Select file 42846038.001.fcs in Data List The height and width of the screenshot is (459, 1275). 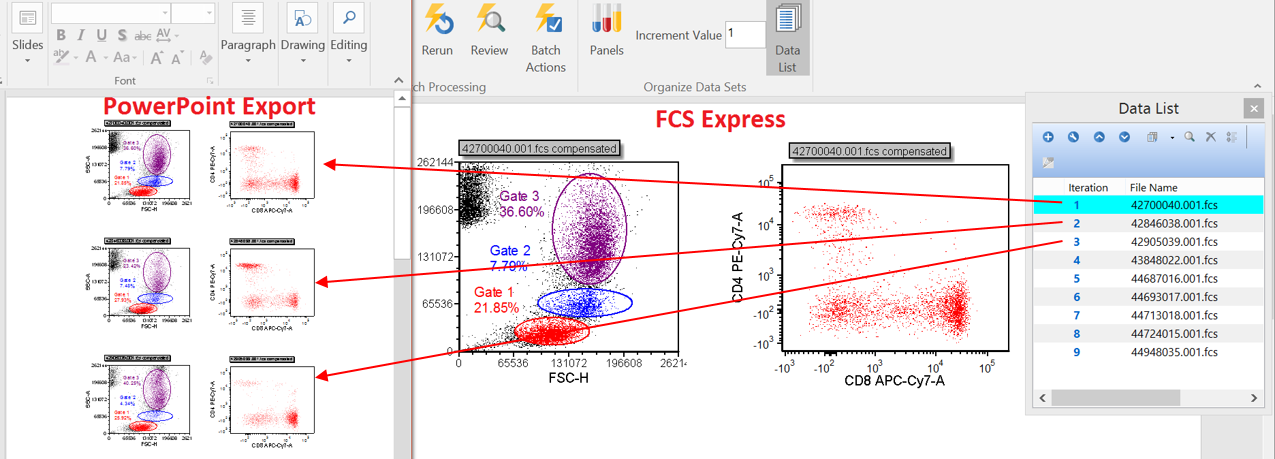pyautogui.click(x=1173, y=223)
